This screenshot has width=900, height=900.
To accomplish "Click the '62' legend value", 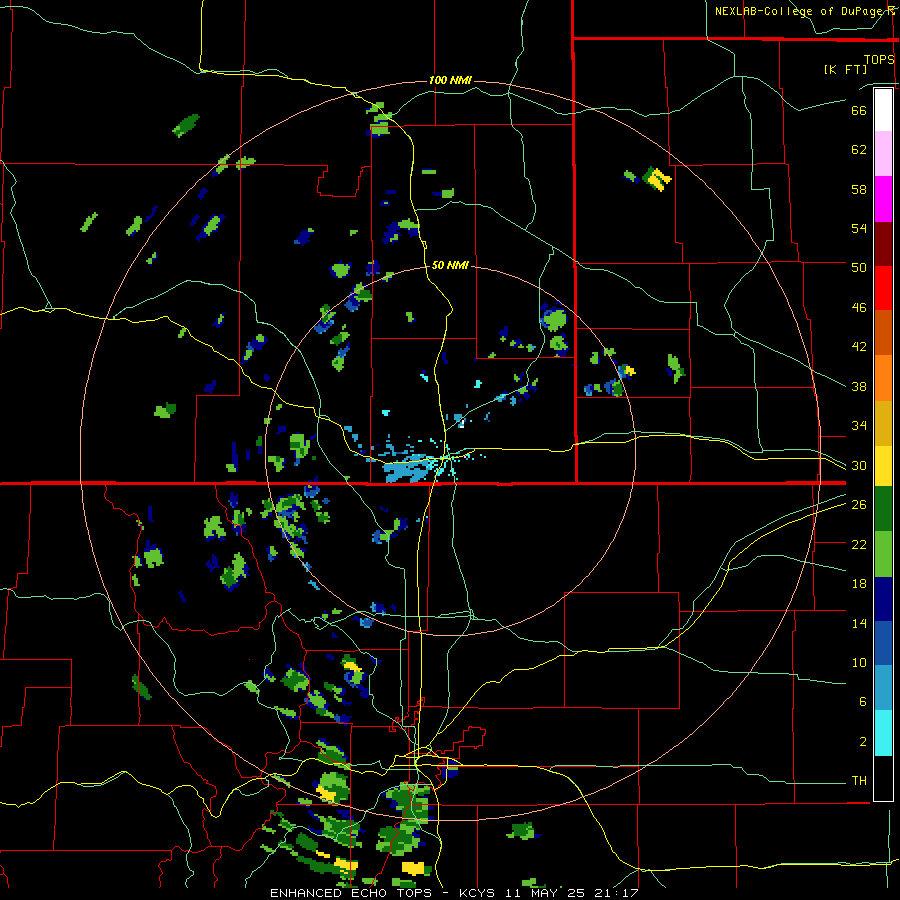I will 859,150.
